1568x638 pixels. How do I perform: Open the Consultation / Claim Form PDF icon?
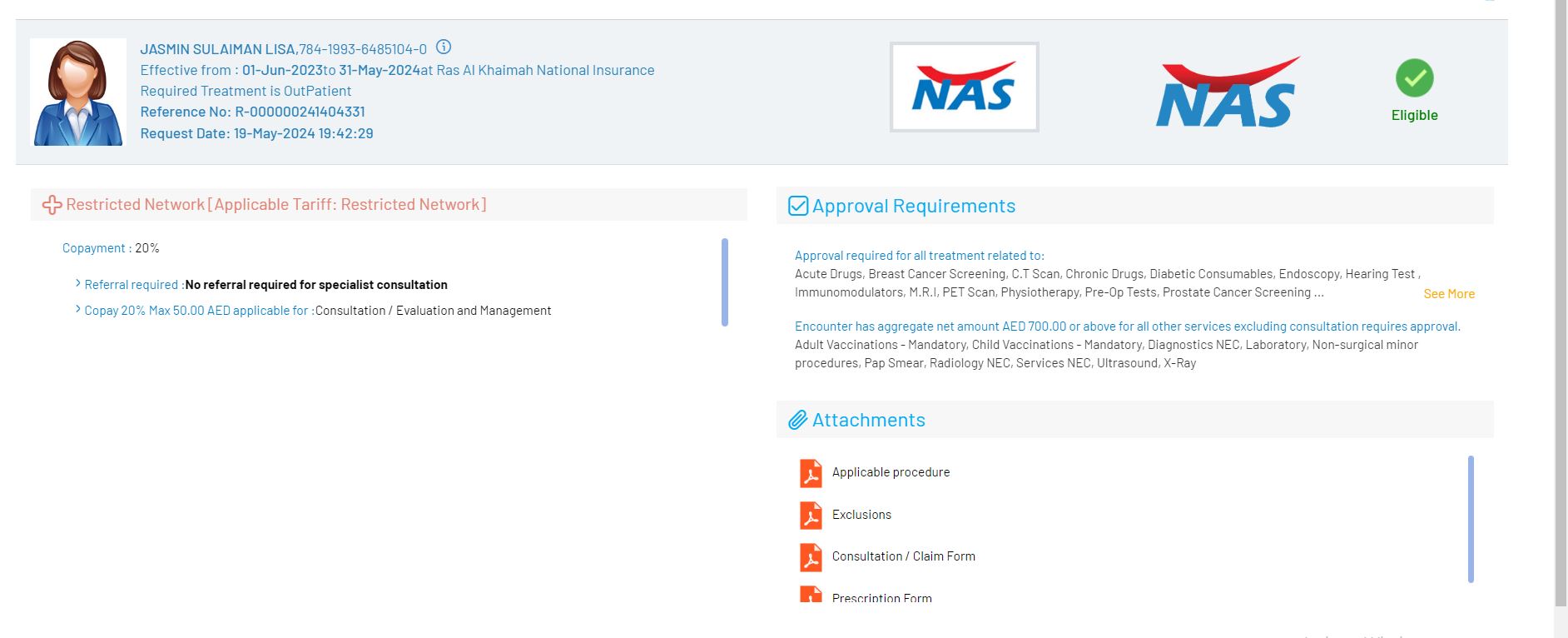(x=811, y=557)
